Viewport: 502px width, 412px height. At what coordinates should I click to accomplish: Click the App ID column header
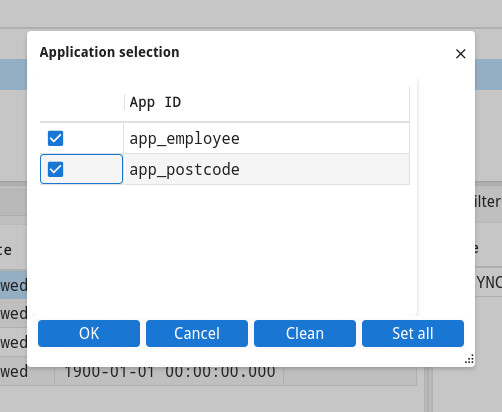coord(267,102)
